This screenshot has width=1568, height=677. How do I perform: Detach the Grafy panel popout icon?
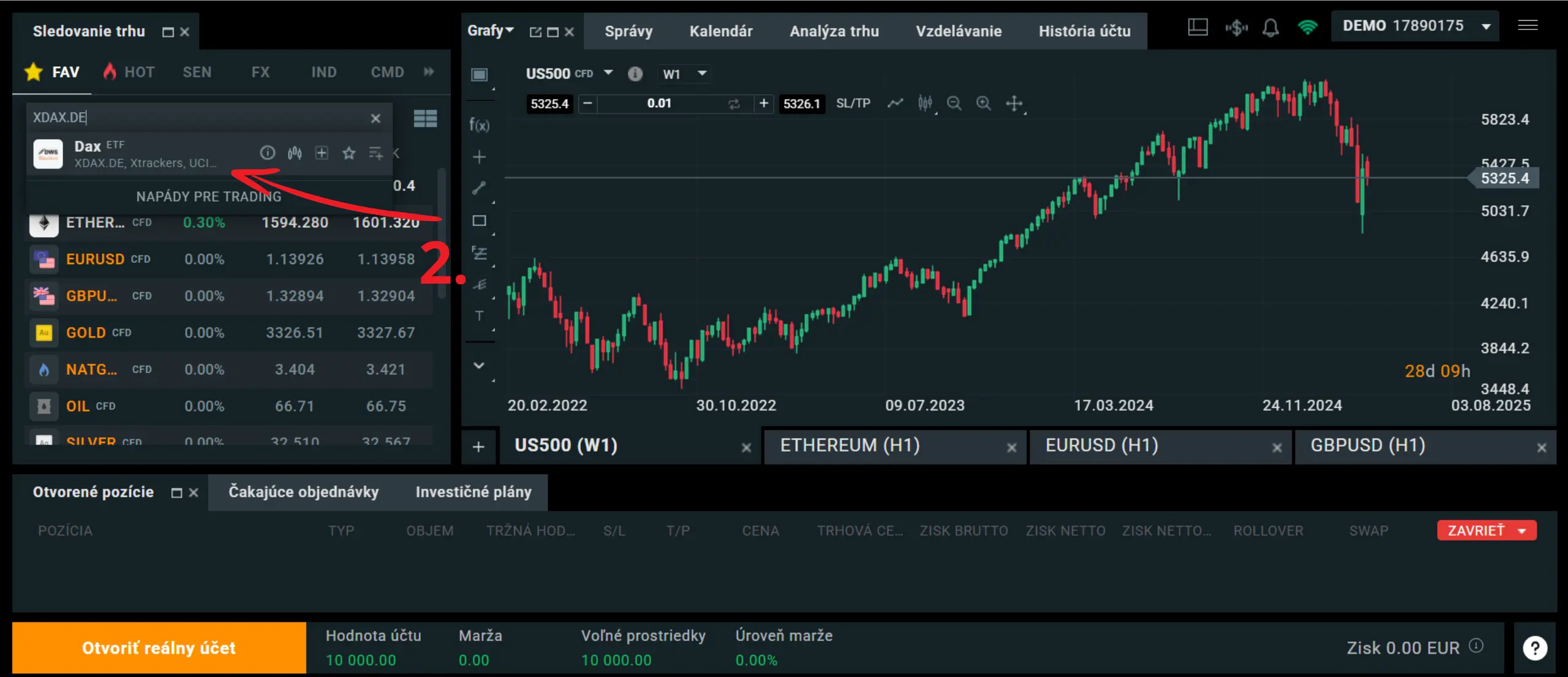pyautogui.click(x=535, y=32)
